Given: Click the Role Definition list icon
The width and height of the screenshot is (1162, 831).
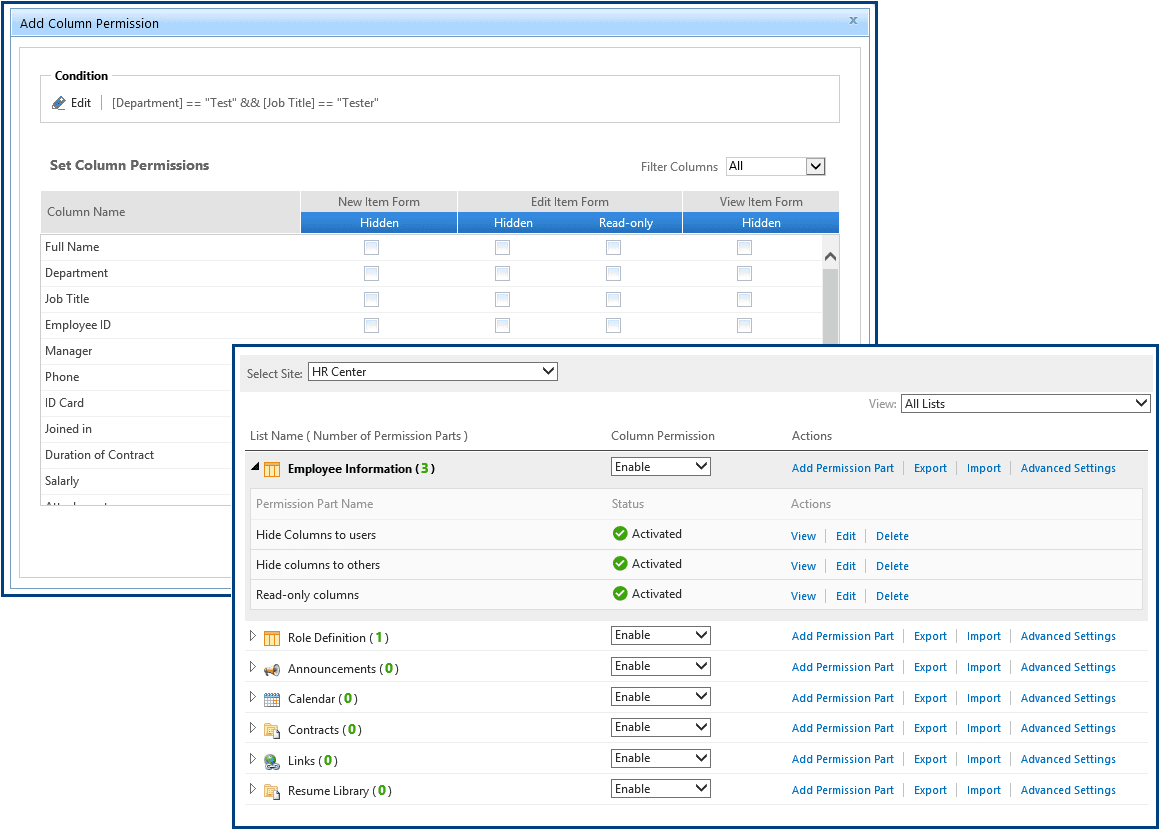Looking at the screenshot, I should coord(272,638).
